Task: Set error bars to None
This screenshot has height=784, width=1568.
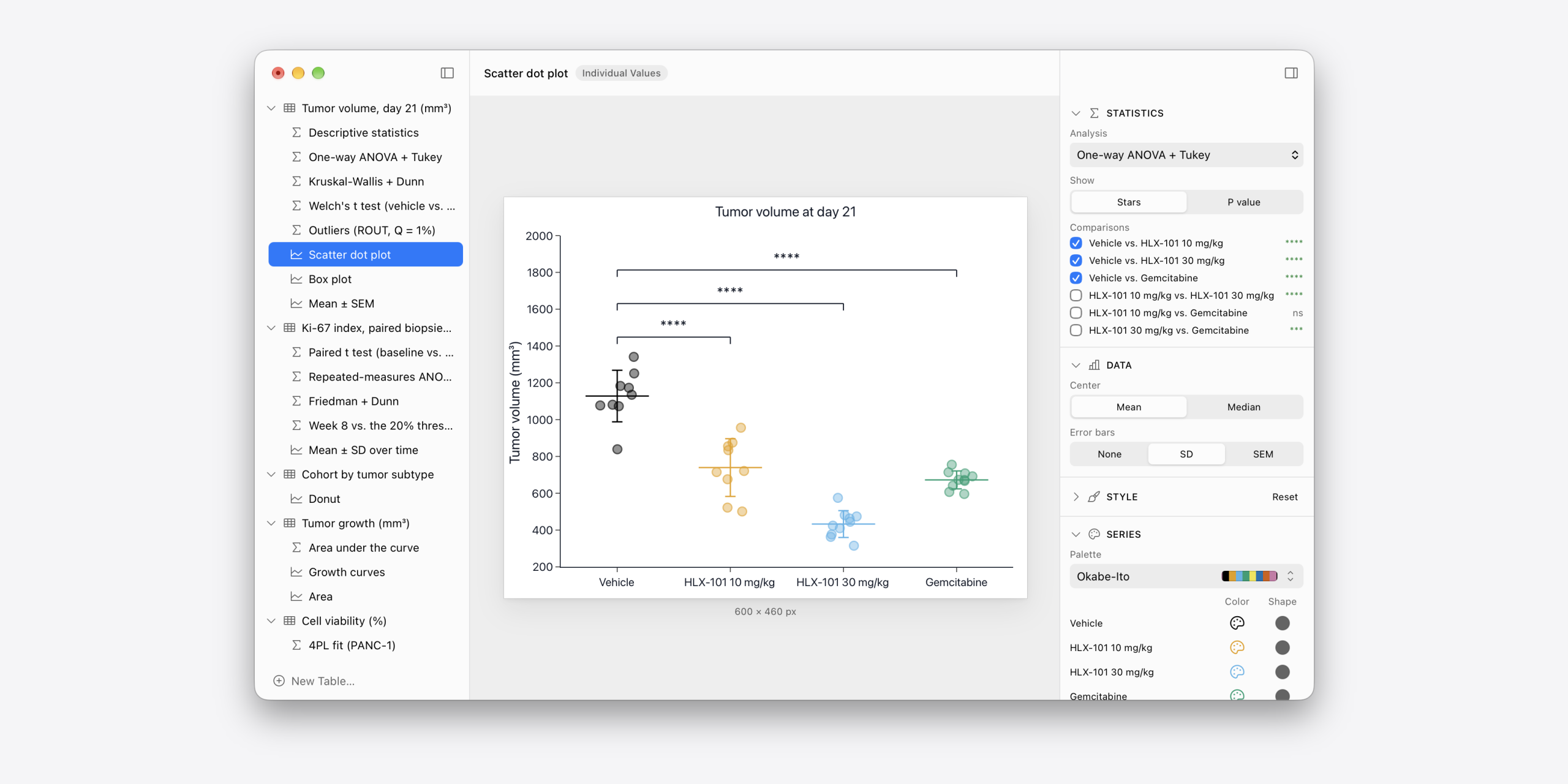Action: [1109, 454]
